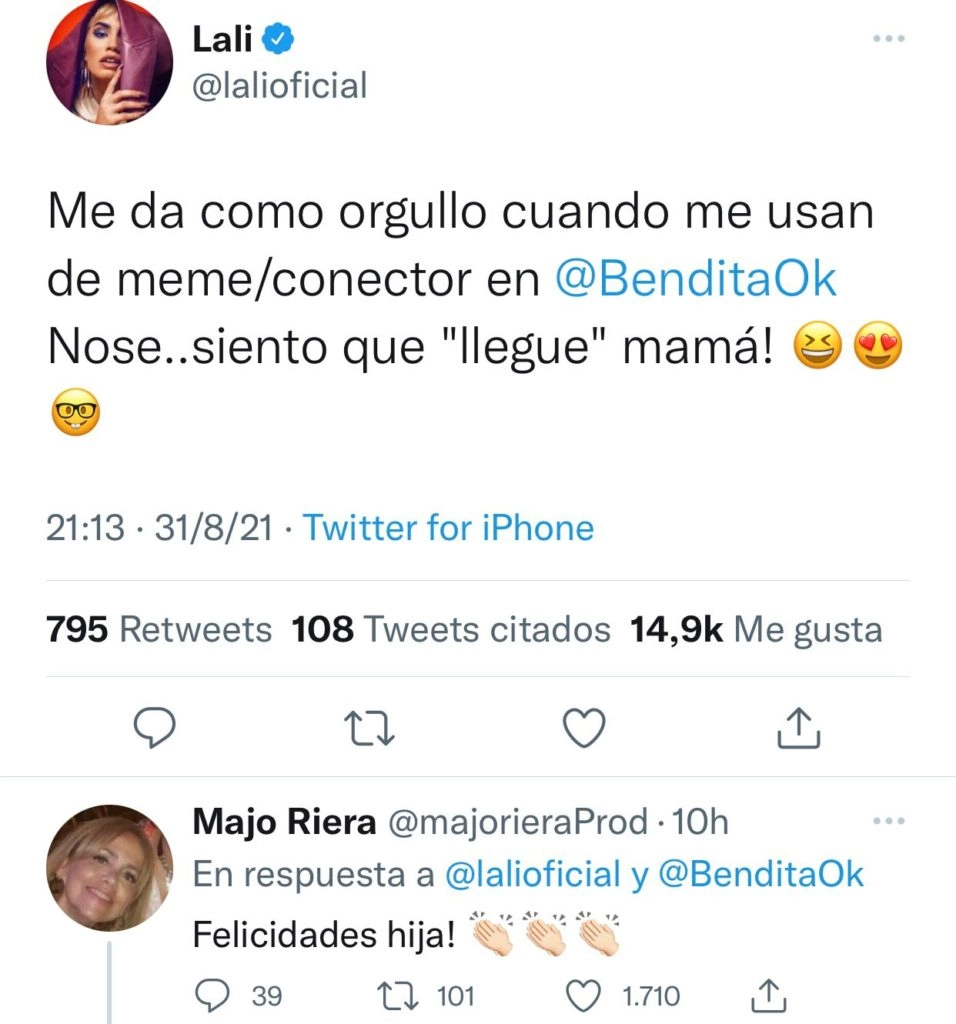
Task: Reply to Lali's main tweet
Action: 155,729
